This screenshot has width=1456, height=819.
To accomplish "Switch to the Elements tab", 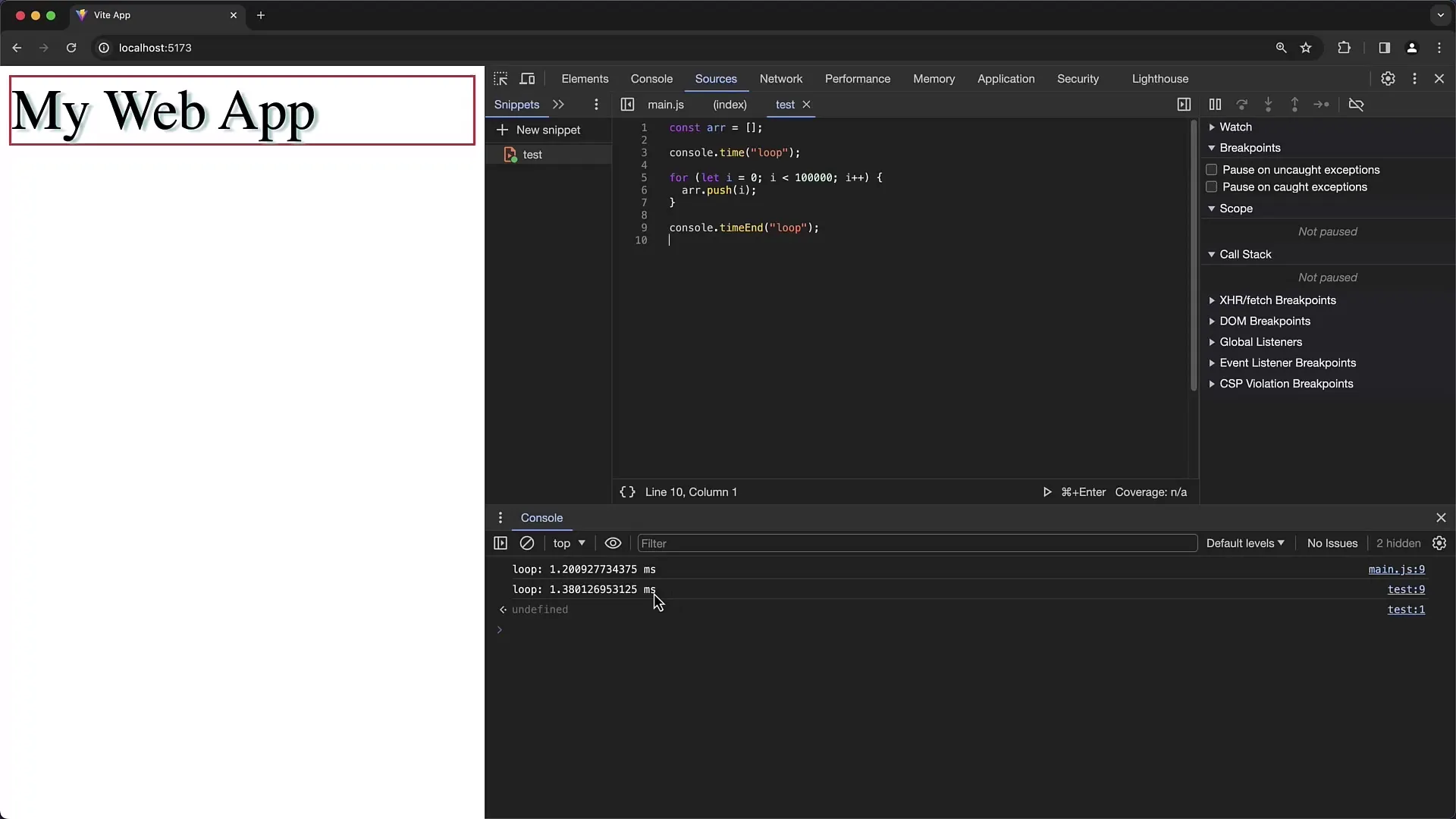I will (x=585, y=78).
